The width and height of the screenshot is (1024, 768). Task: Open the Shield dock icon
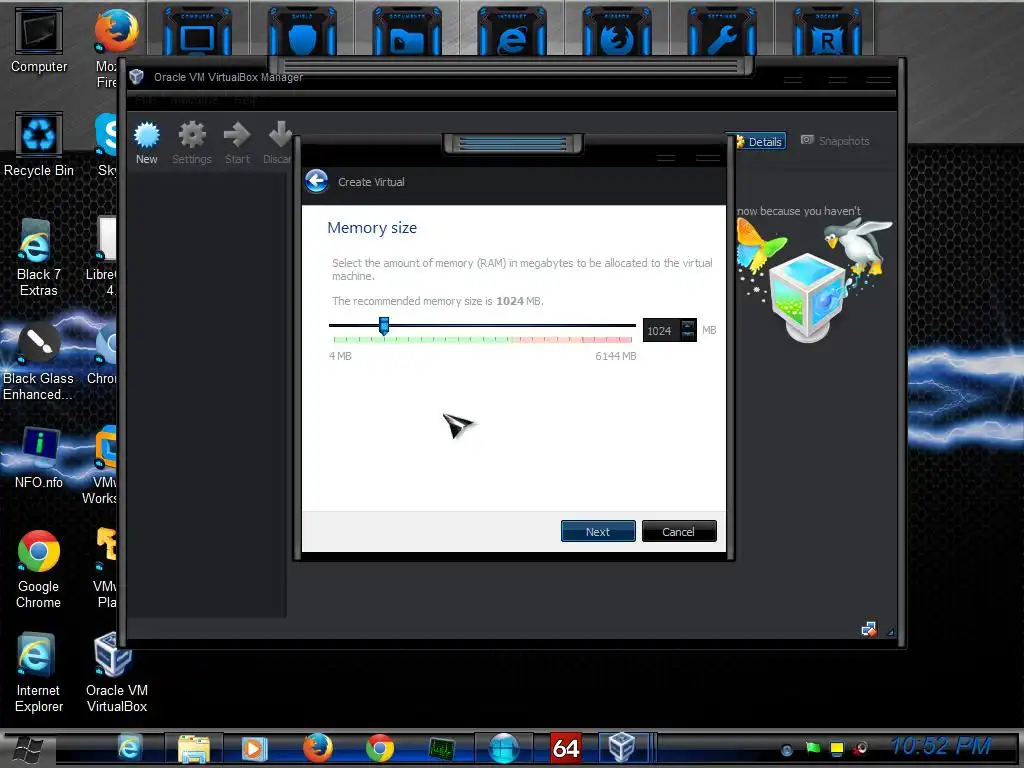click(x=302, y=33)
